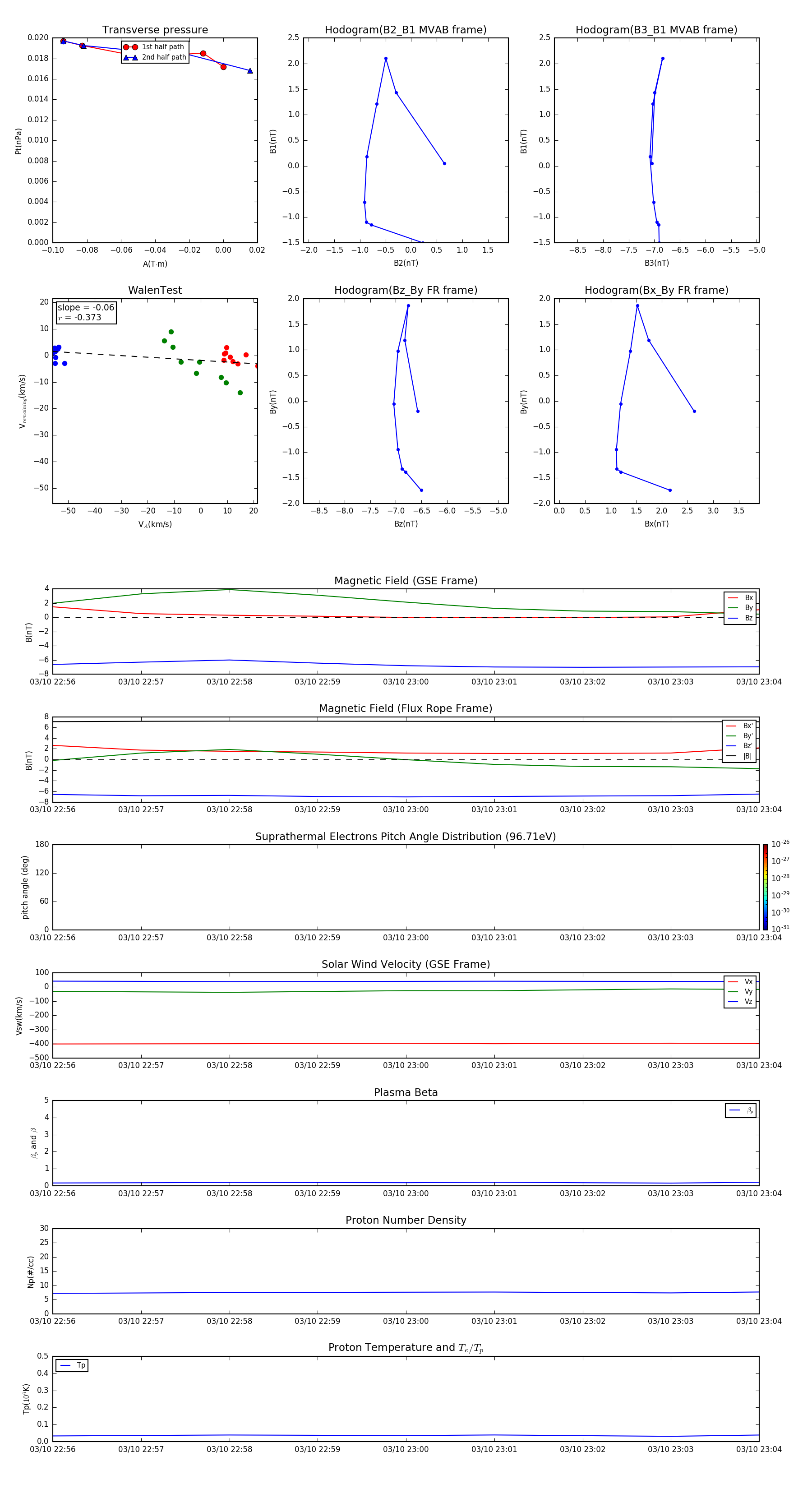Click the Bx' legend entry in Flux Rope plot

(739, 726)
